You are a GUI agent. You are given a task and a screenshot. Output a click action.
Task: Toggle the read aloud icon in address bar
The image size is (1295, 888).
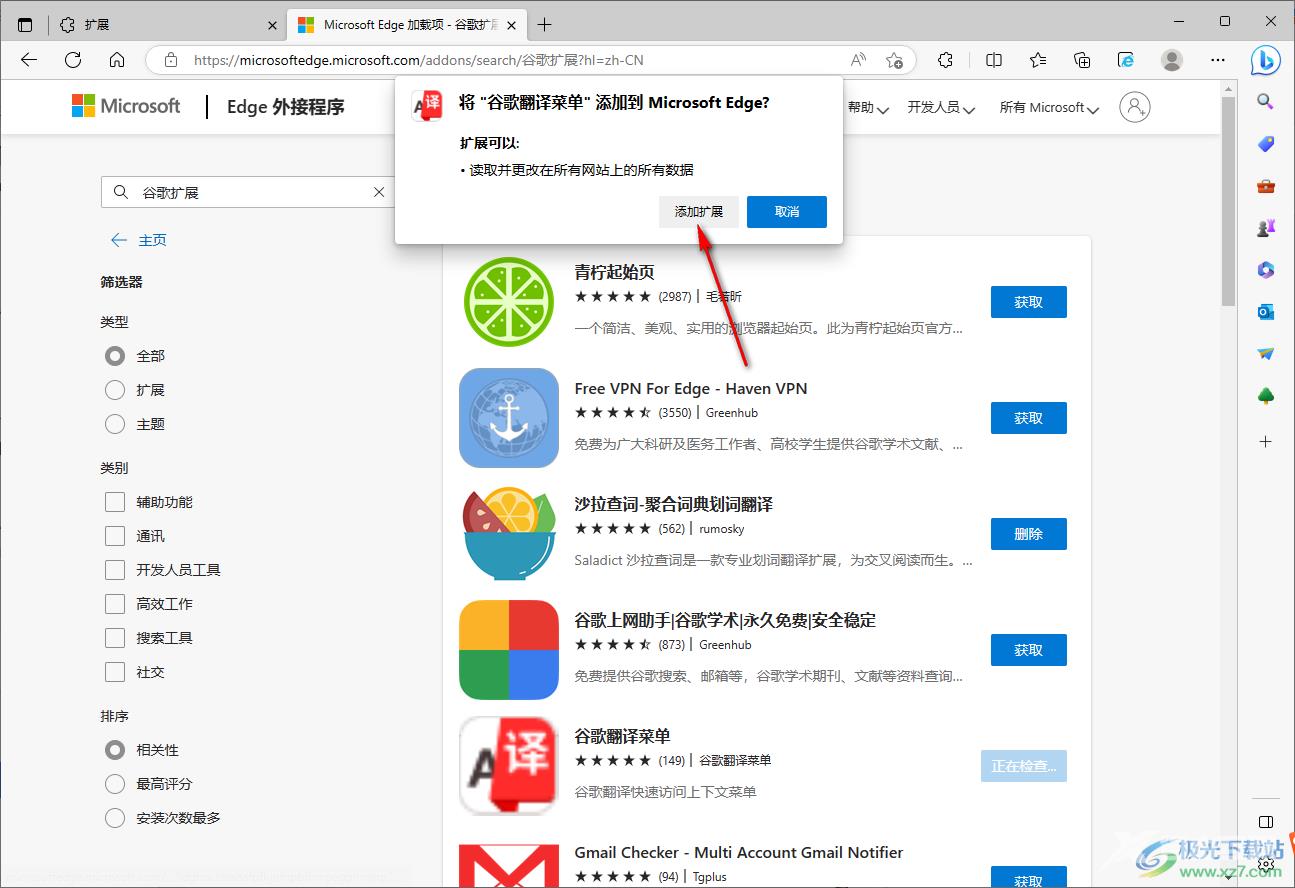tap(858, 60)
